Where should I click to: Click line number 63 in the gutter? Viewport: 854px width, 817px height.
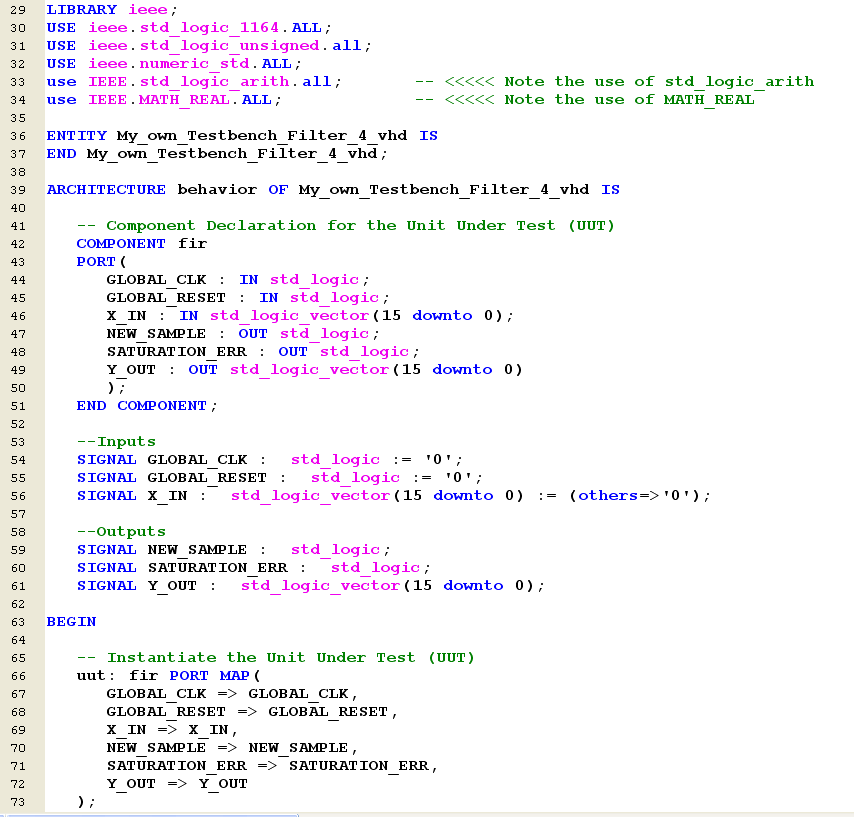click(x=18, y=622)
